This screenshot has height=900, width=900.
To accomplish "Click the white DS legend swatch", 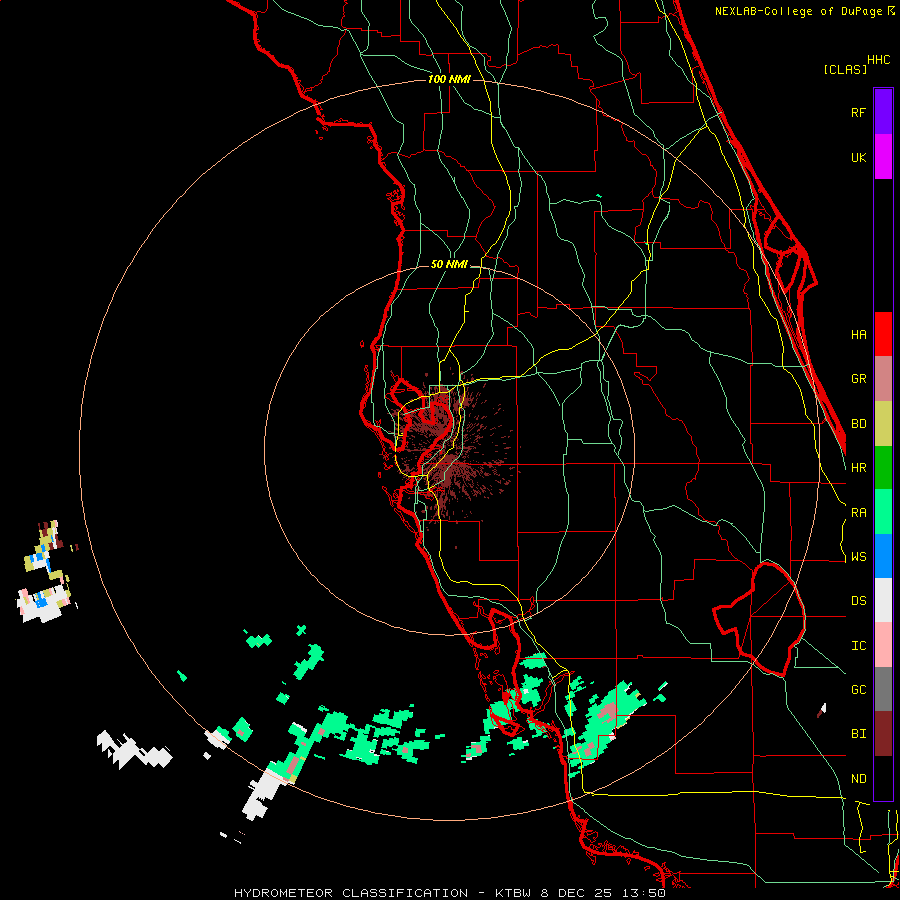I will tap(883, 600).
